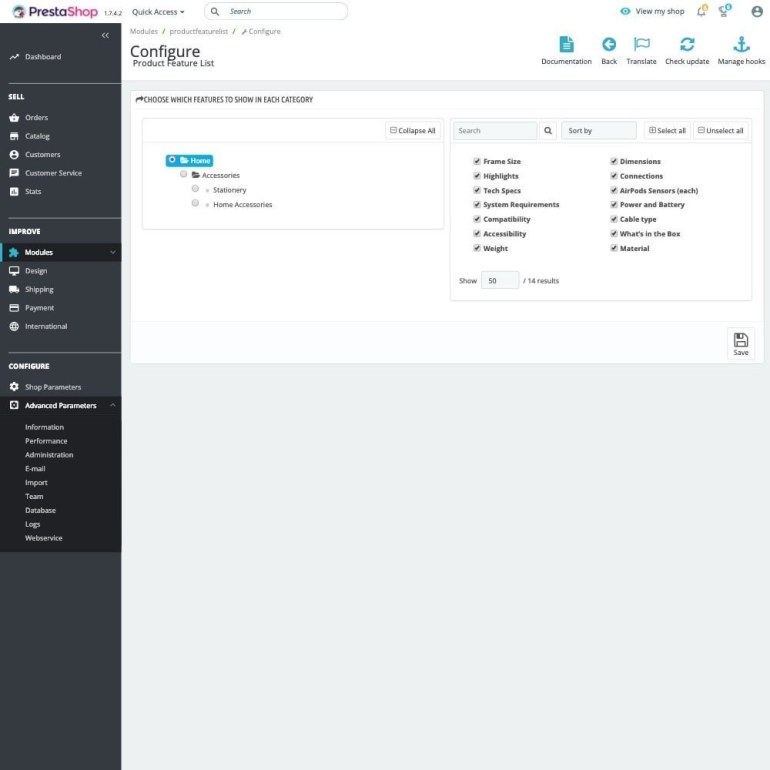Open the Webservice submenu item
770x770 pixels.
pyautogui.click(x=44, y=538)
